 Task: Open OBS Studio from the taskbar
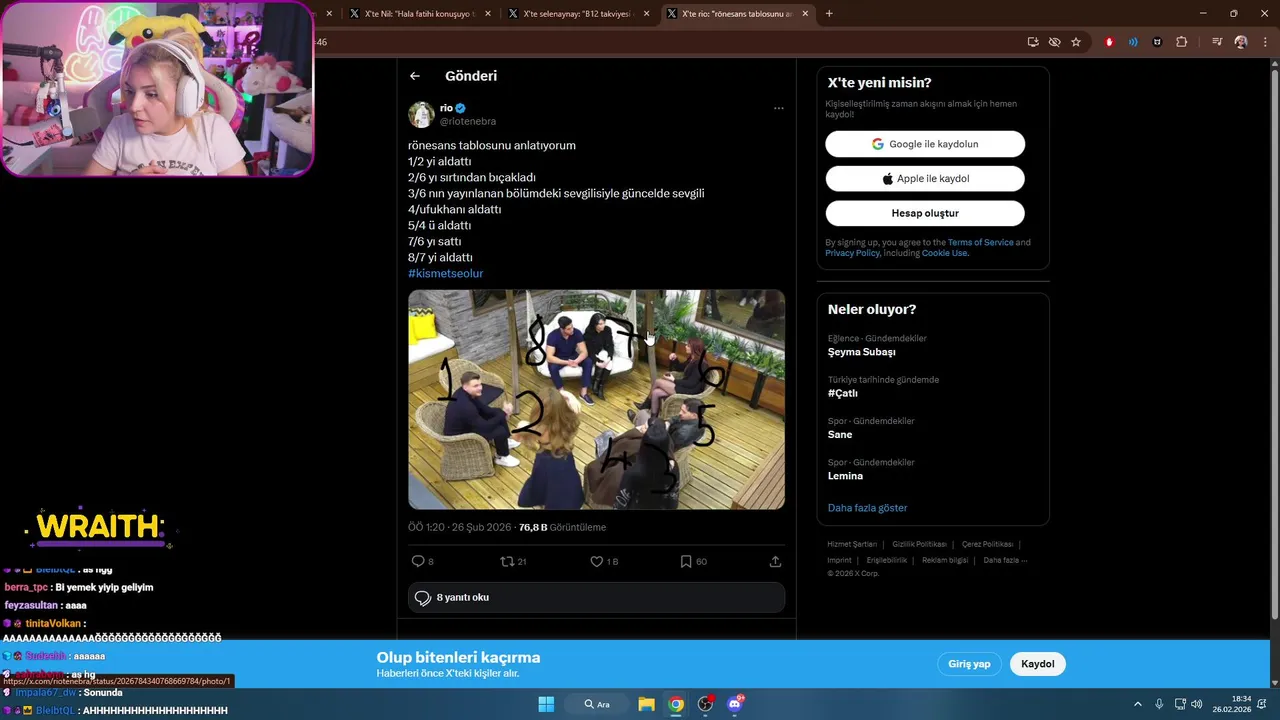[705, 704]
